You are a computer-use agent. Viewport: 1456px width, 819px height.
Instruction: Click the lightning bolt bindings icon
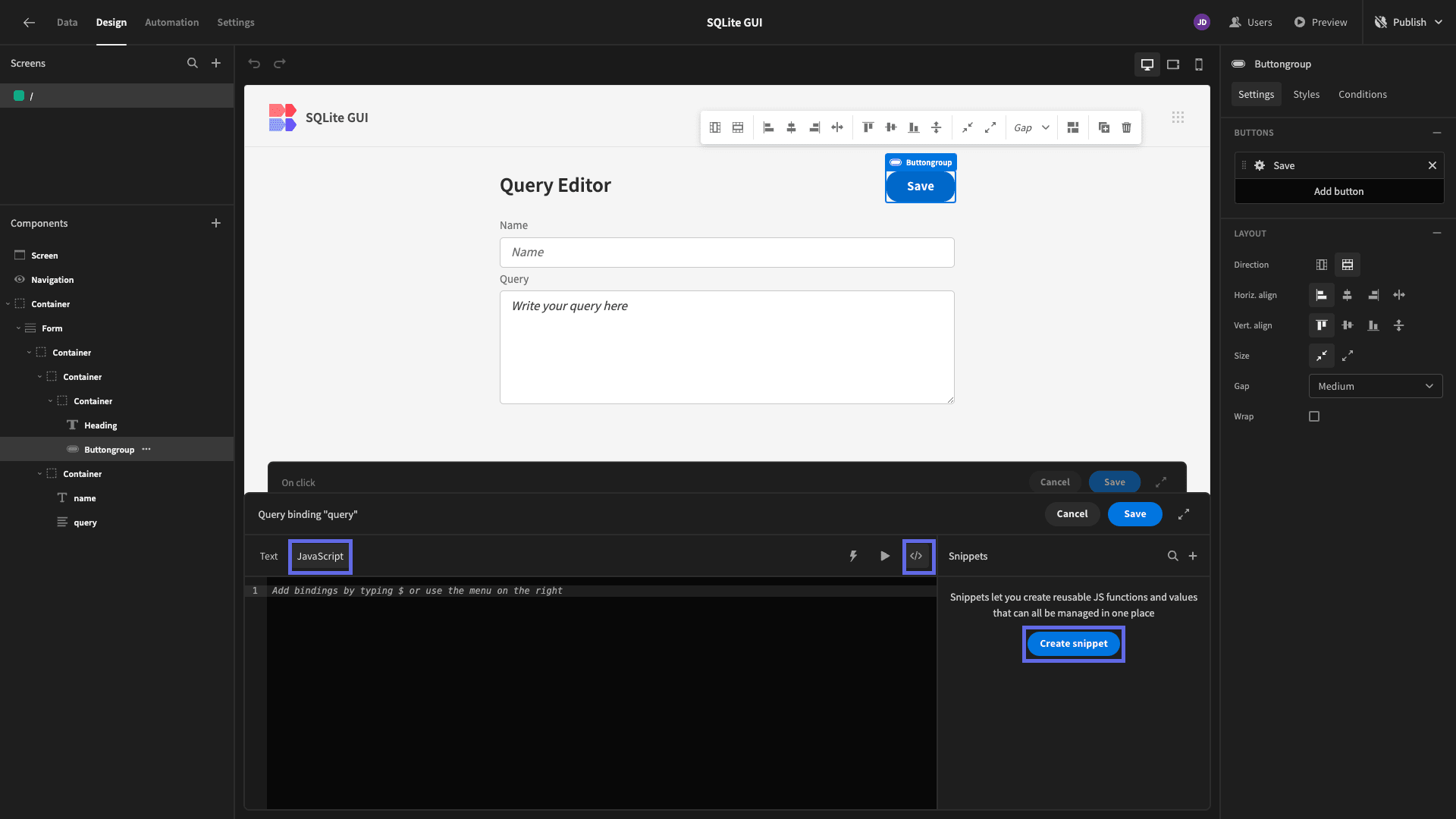pos(853,556)
